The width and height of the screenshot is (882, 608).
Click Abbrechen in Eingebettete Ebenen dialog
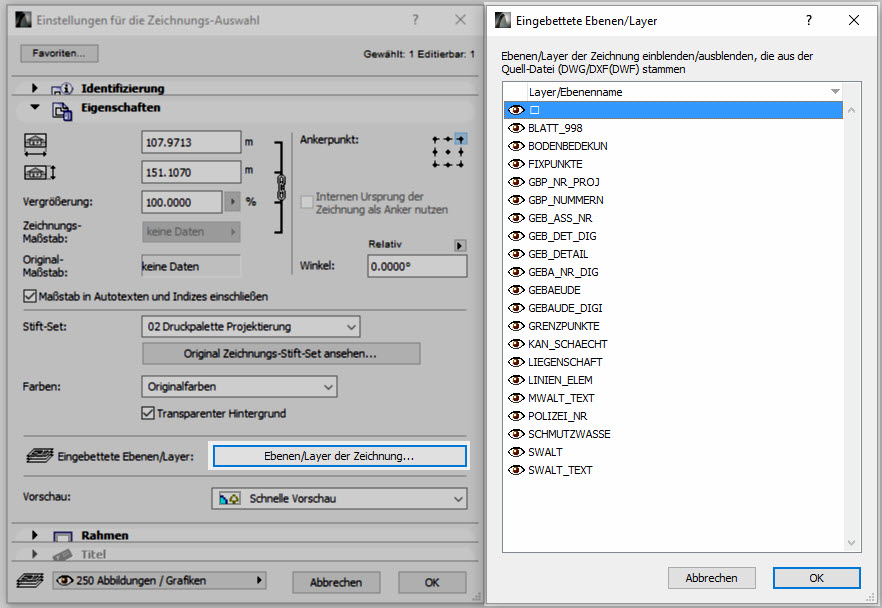[712, 578]
